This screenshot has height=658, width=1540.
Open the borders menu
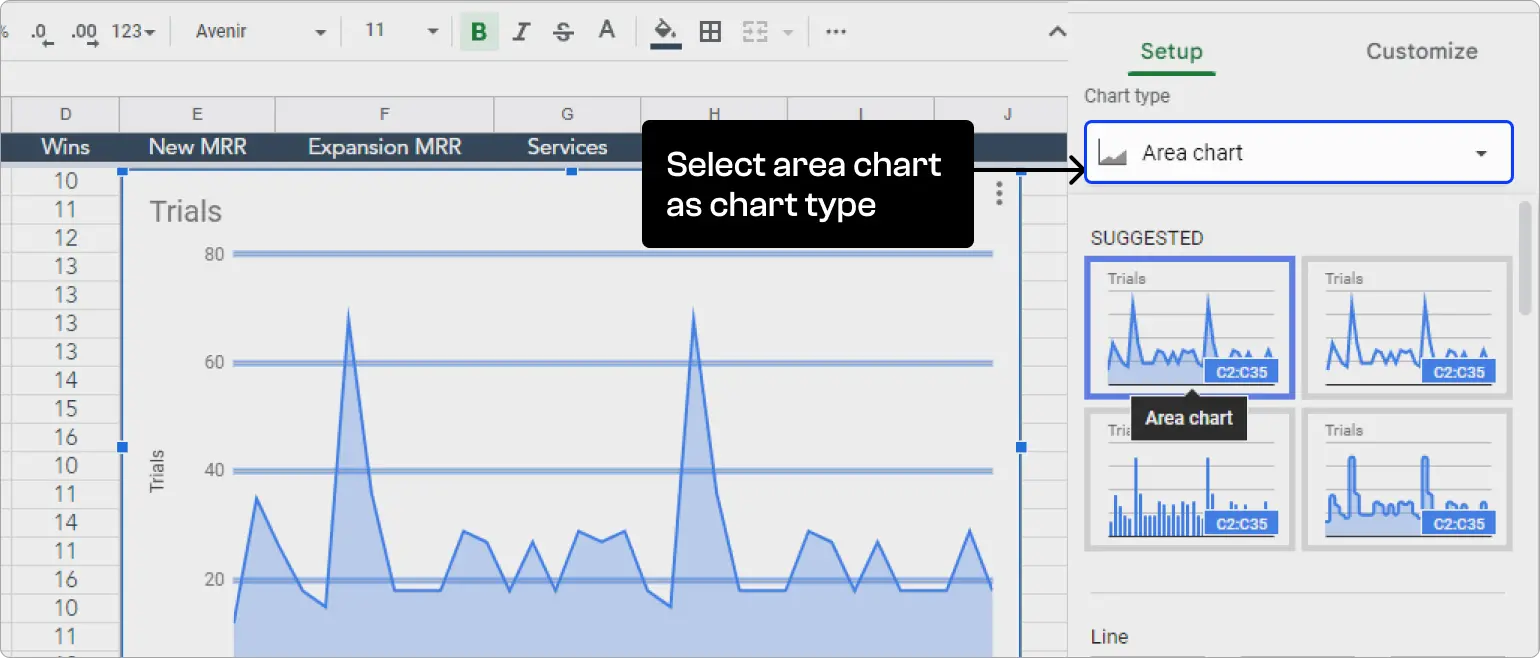coord(710,31)
